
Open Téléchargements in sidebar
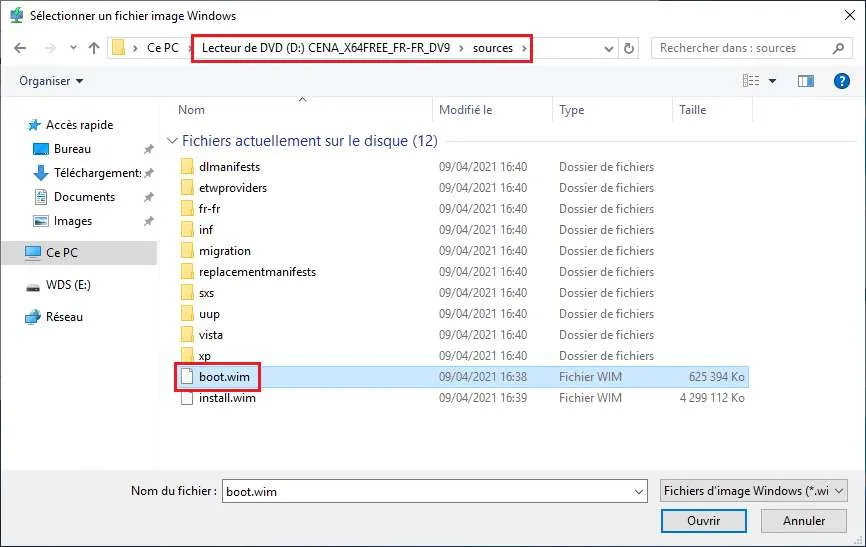[x=97, y=173]
